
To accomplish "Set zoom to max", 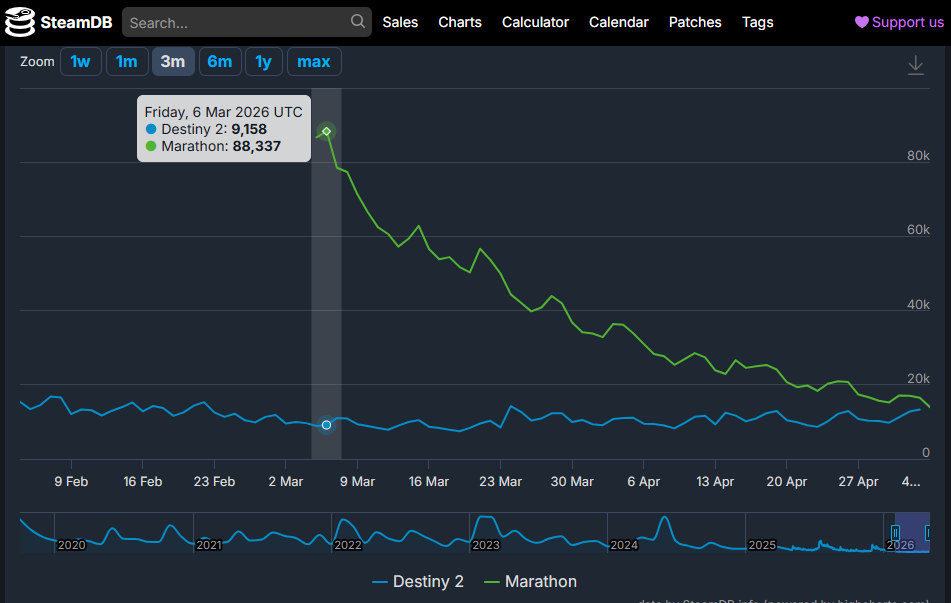I will click(x=314, y=62).
